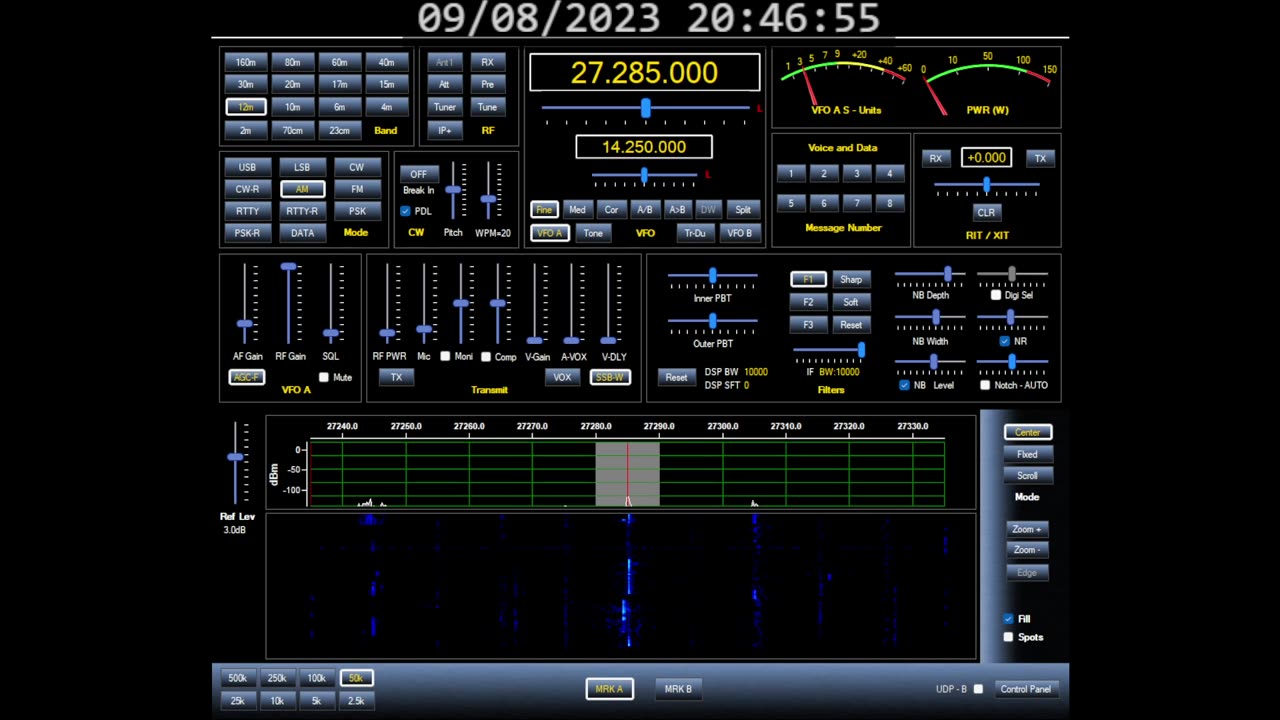Choose the Soft filter shape

tap(851, 302)
